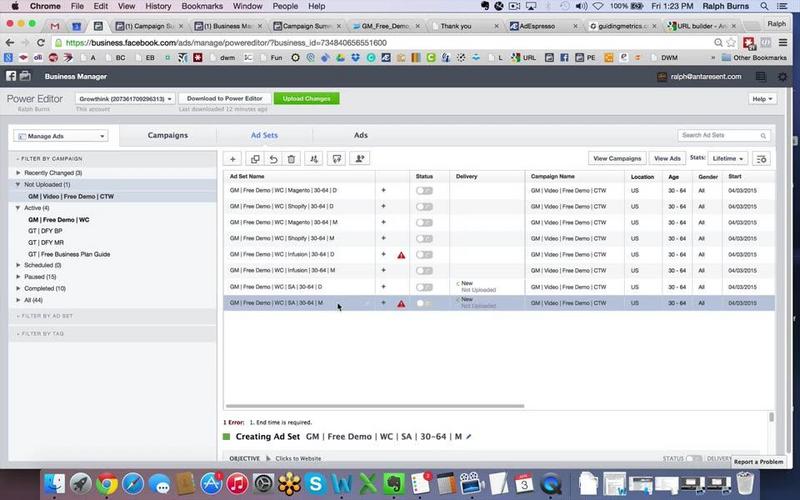The height and width of the screenshot is (500, 800).
Task: Toggle status of Shopify 30-64 D ad set
Action: [424, 207]
